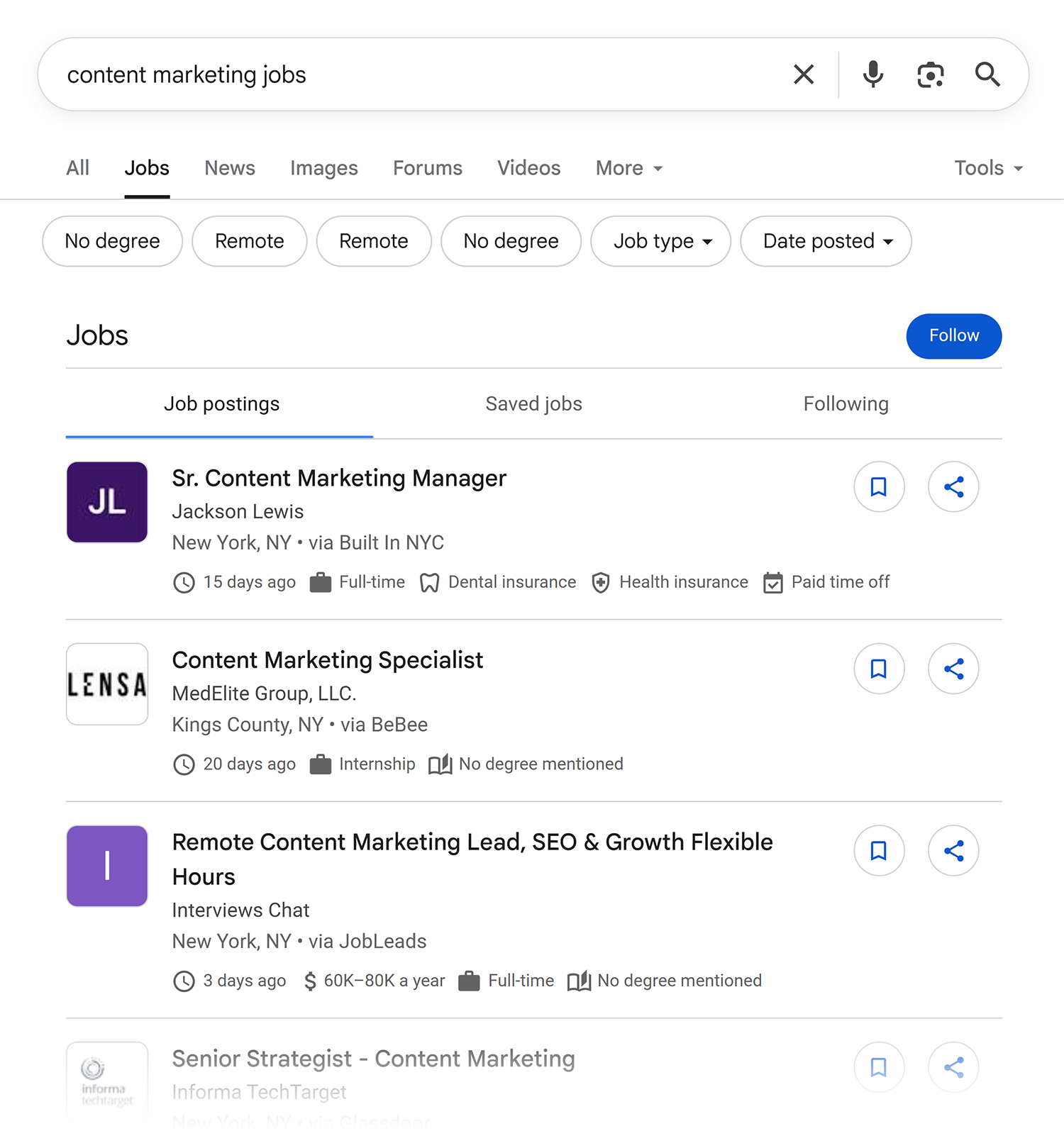
Task: Toggle the Remote chip beside second No degree
Action: click(374, 241)
